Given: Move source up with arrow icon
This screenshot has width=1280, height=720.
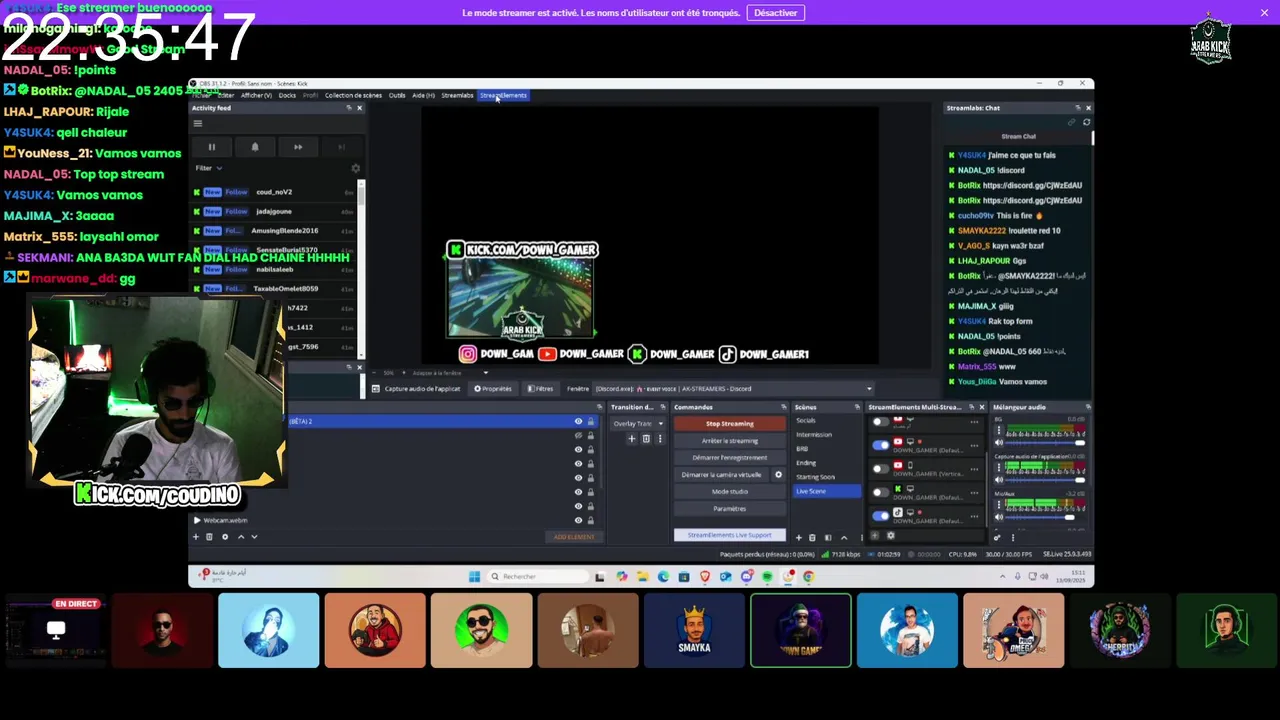Looking at the screenshot, I should point(241,537).
